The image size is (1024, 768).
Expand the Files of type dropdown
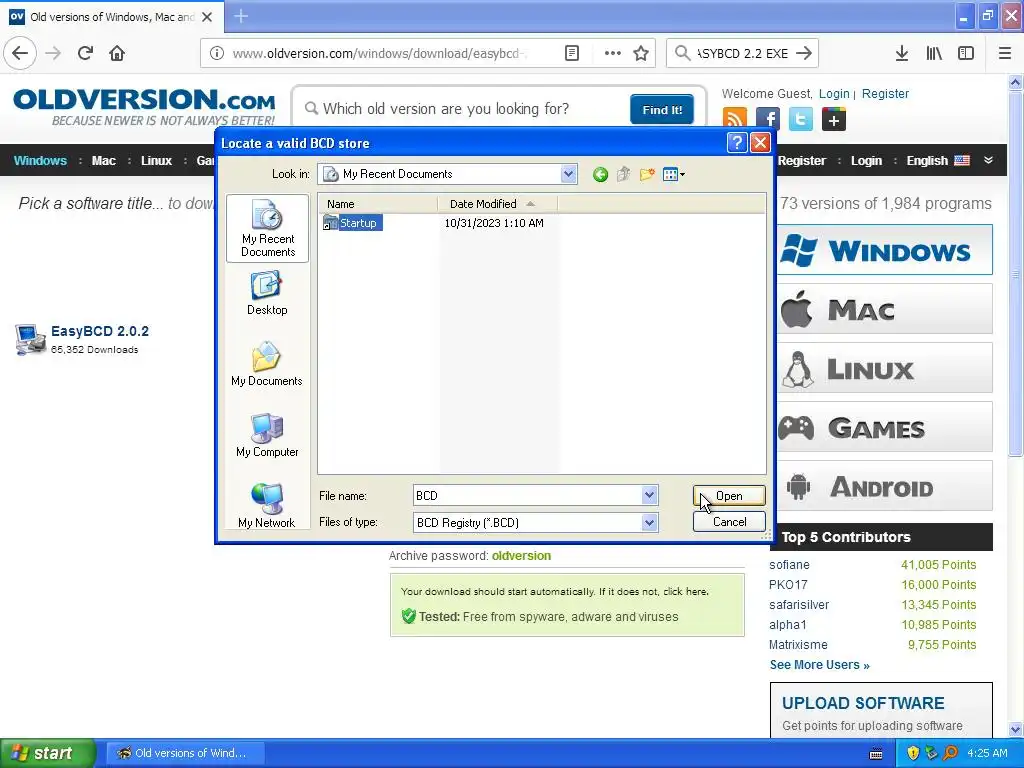point(649,522)
